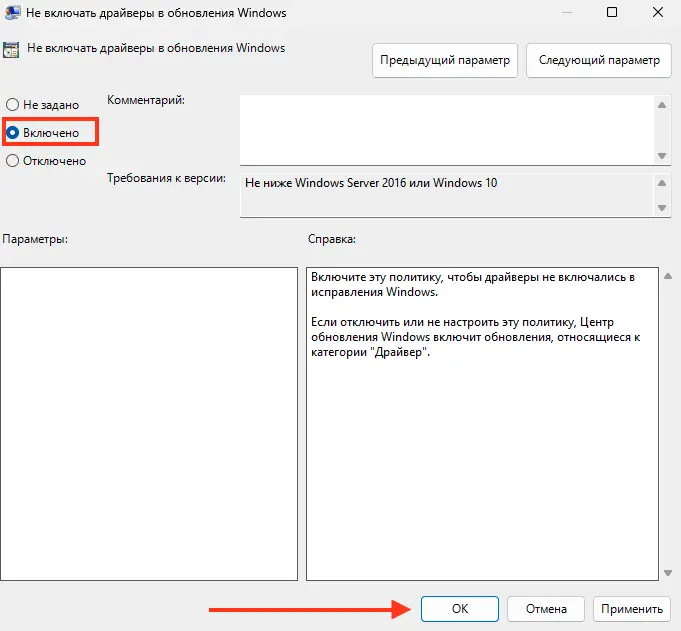Maximize the policy settings window
Viewport: 681px width, 631px height.
[612, 12]
